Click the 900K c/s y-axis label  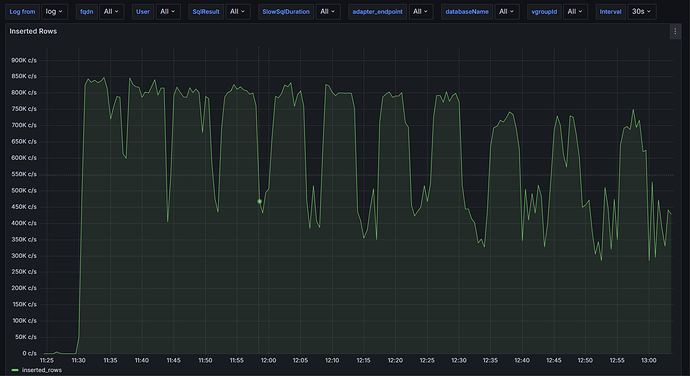tap(24, 60)
